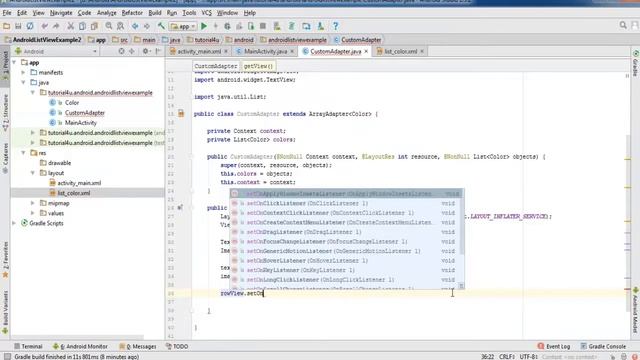
Task: Click the search magnifier at top right
Action: [623, 26]
